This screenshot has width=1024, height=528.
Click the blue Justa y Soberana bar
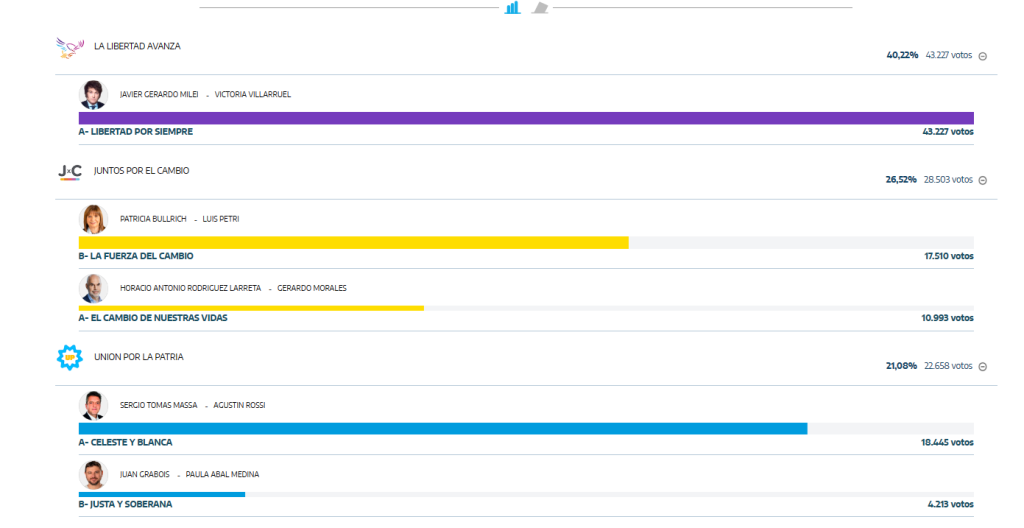tap(162, 494)
